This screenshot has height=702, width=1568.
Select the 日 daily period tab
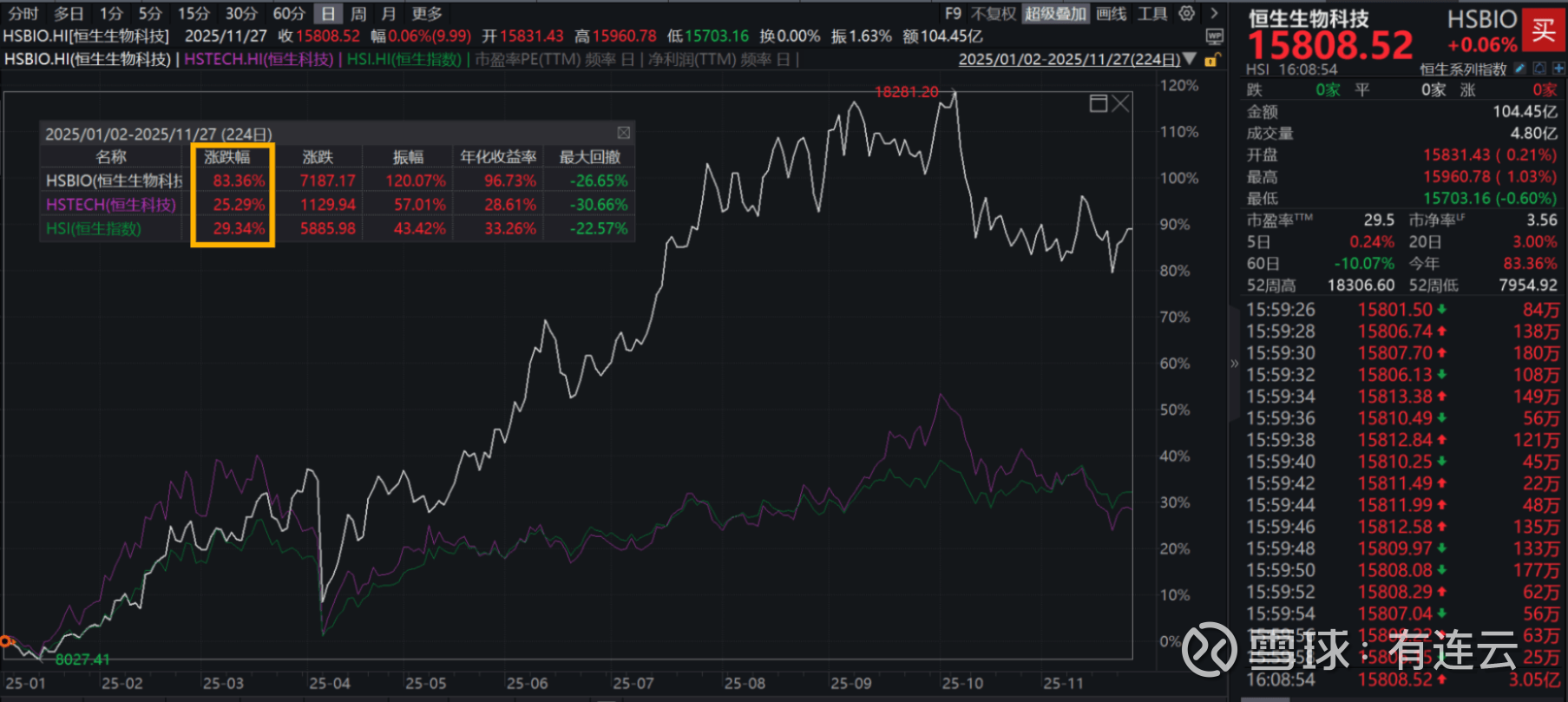pos(328,14)
